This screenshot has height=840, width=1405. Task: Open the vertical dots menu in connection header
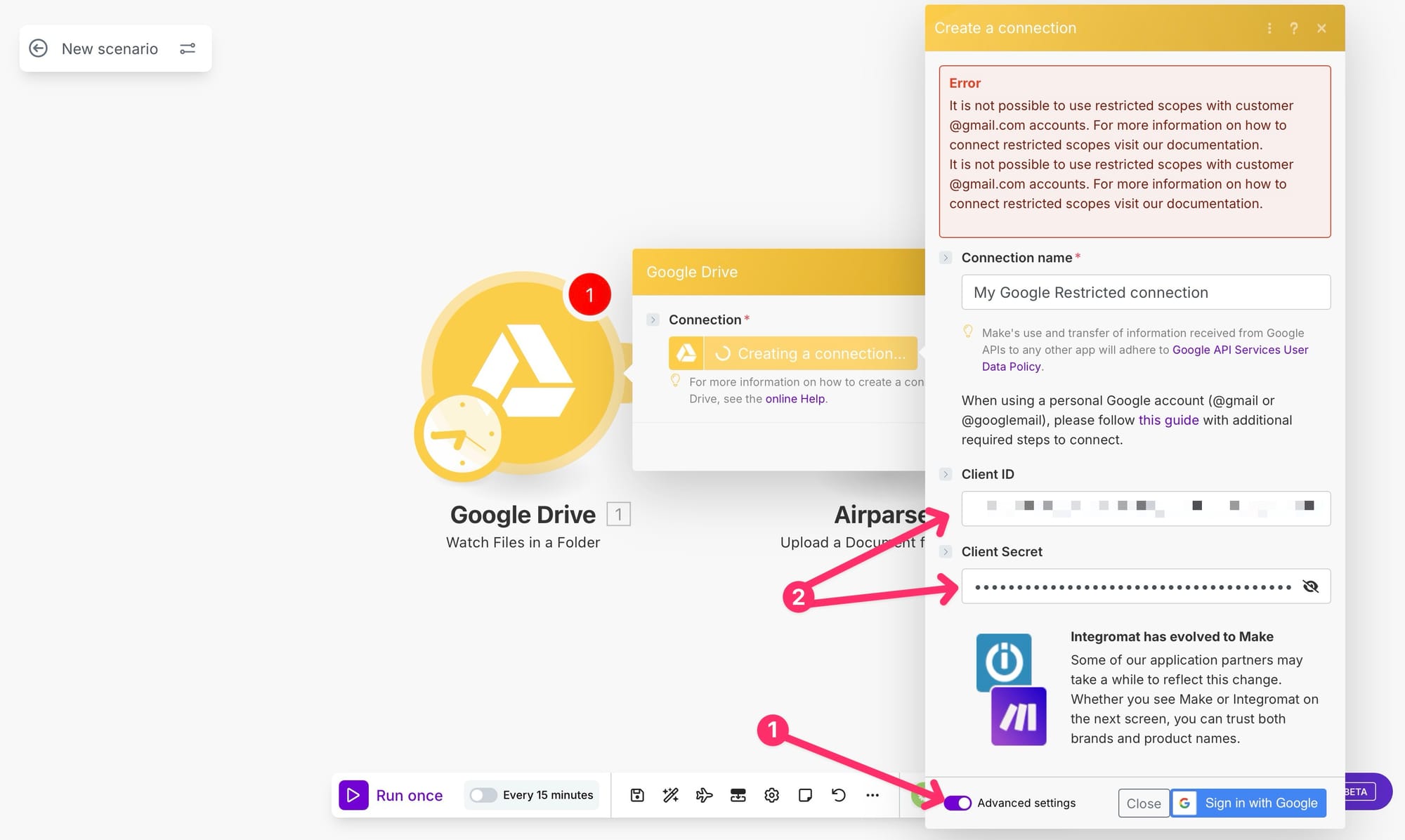point(1269,28)
